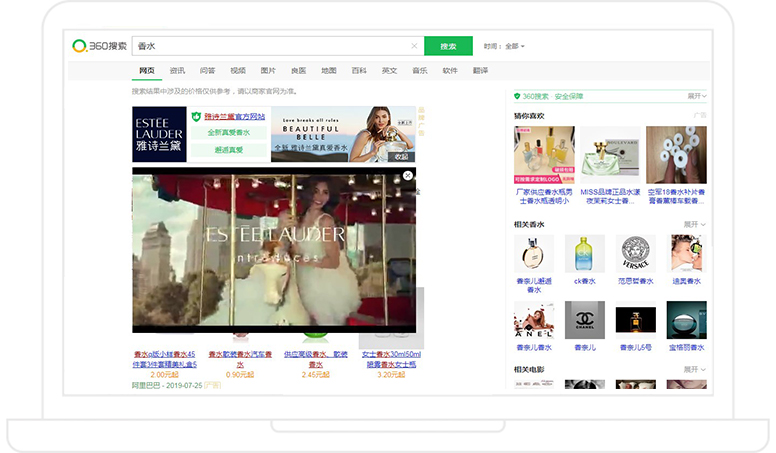Viewport: 776px width, 453px height.
Task: Open the 空军18香水补片 ad link
Action: tap(677, 196)
